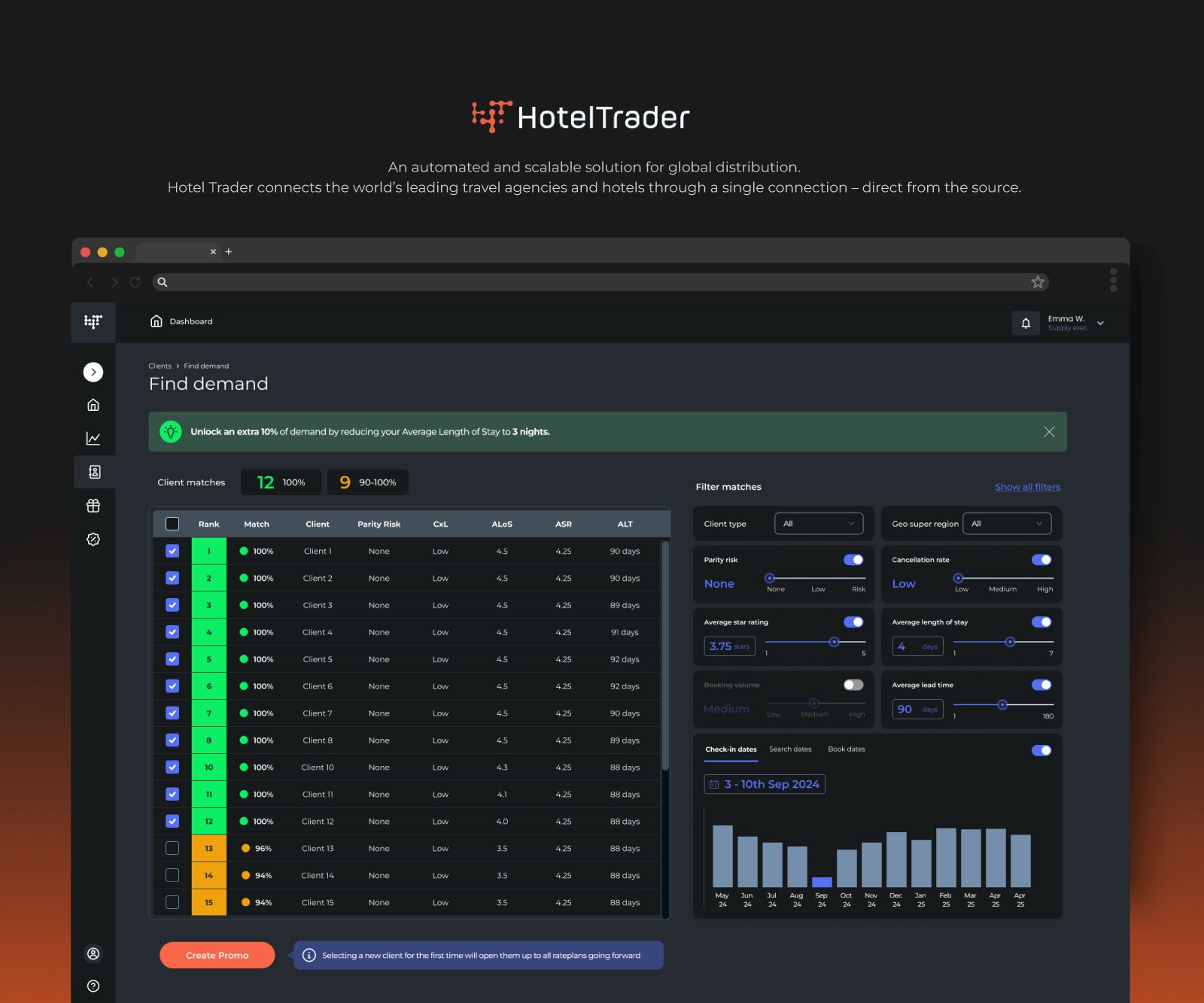1204x1003 pixels.
Task: Click the Show all filters link
Action: (1027, 487)
